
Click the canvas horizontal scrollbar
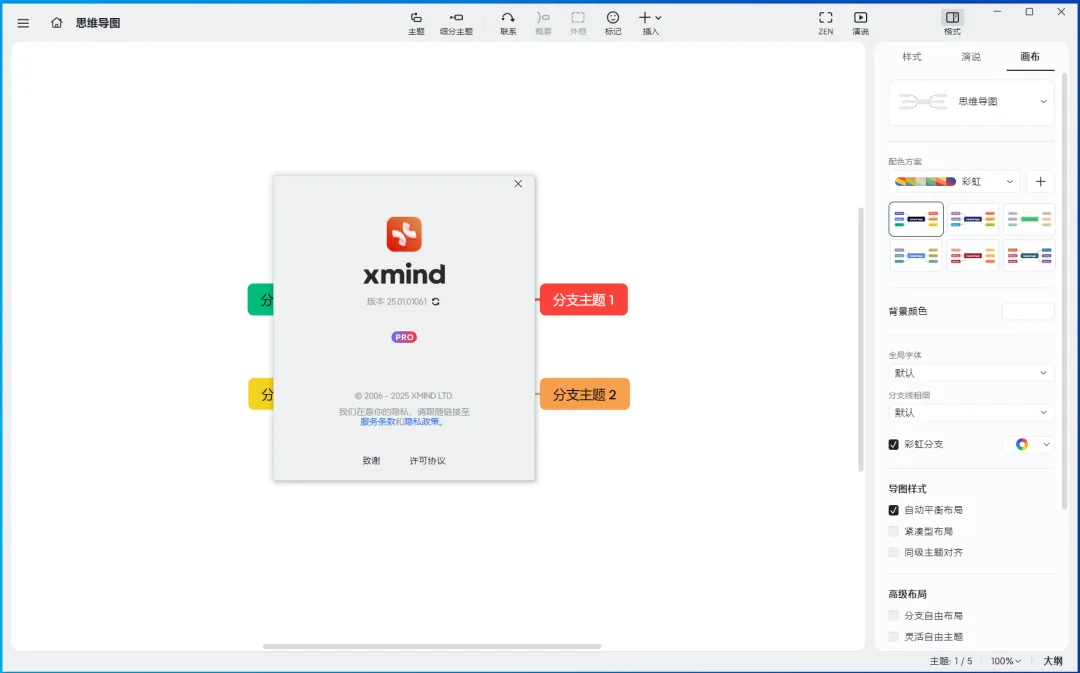click(x=432, y=646)
